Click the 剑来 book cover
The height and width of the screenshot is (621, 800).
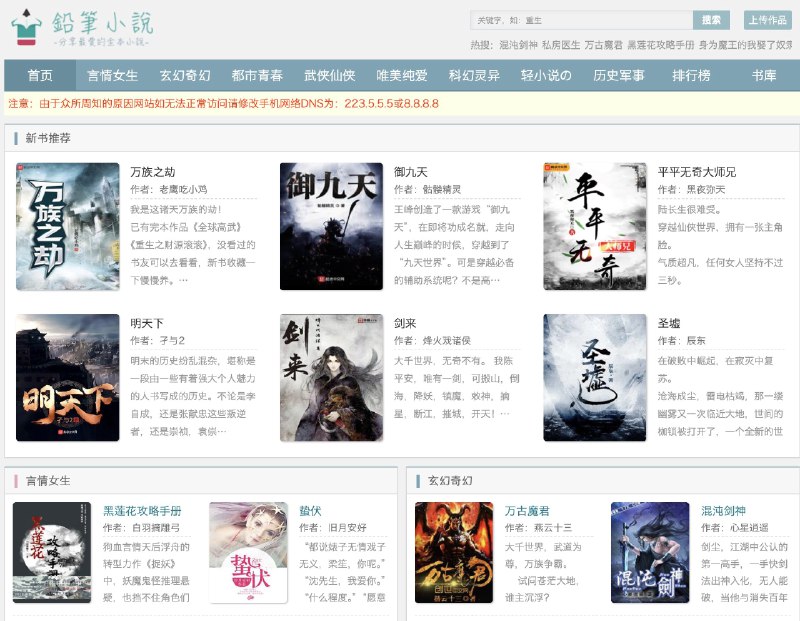[x=331, y=378]
